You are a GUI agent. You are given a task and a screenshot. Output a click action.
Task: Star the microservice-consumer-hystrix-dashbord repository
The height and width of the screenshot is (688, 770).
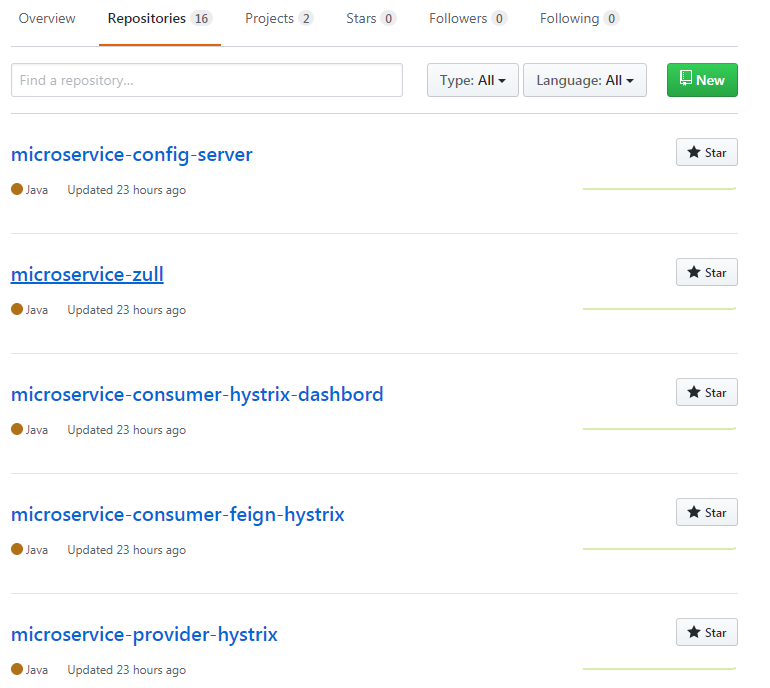(x=706, y=393)
